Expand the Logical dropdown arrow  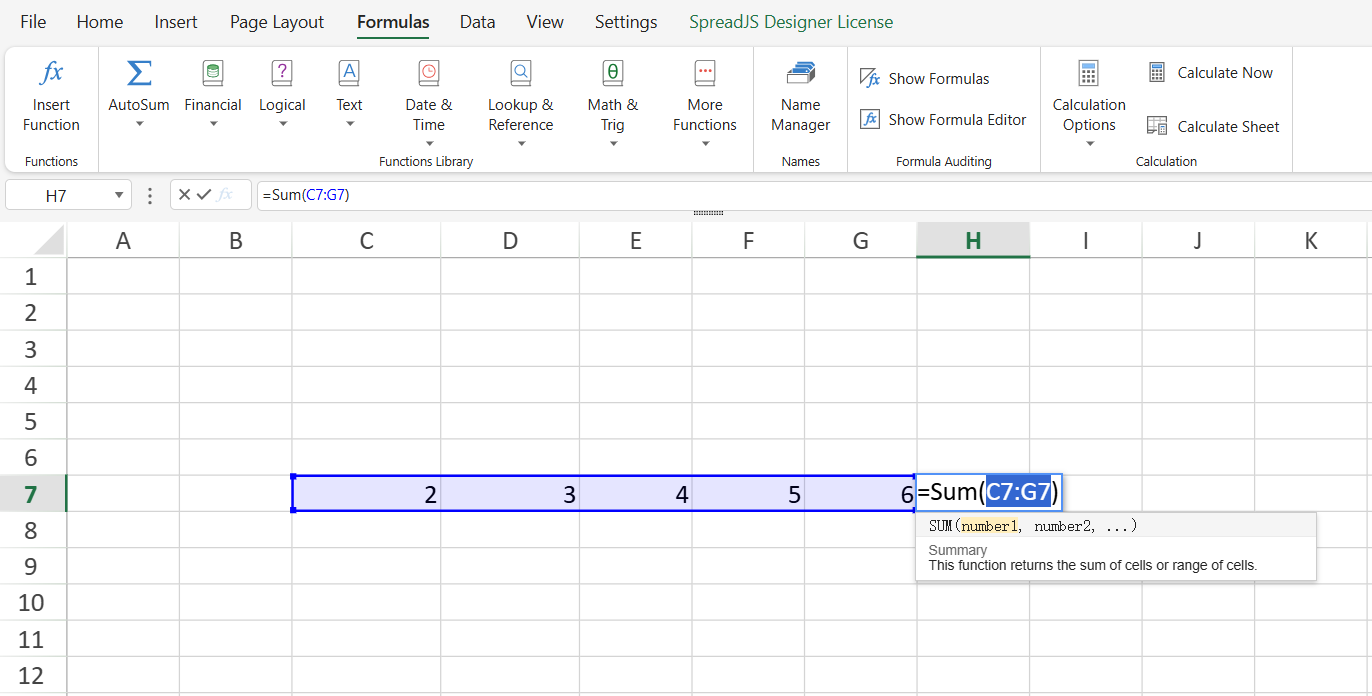point(282,125)
